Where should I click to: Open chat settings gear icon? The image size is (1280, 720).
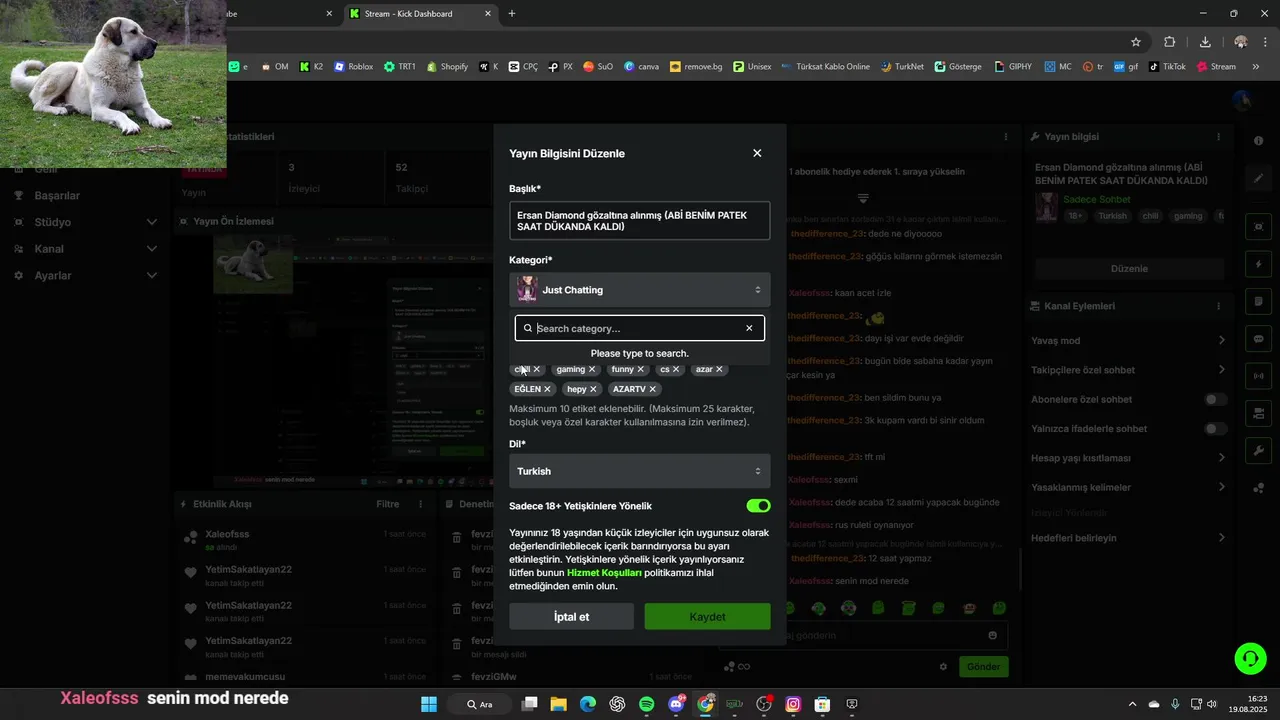click(x=943, y=667)
